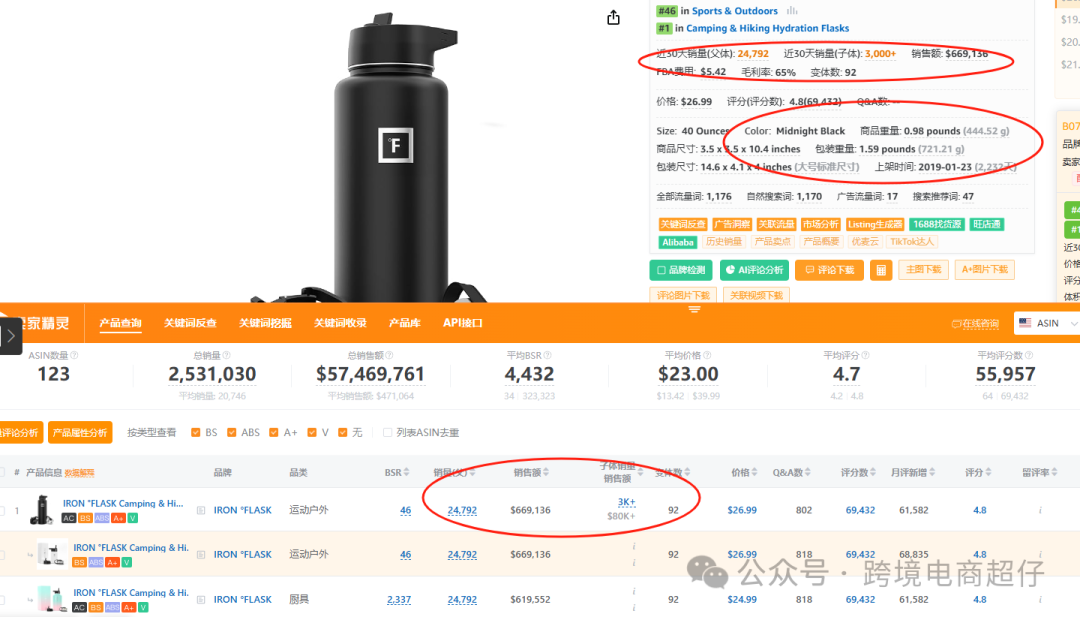
Task: Collapse the panel using the orange bar handle
Action: click(694, 309)
